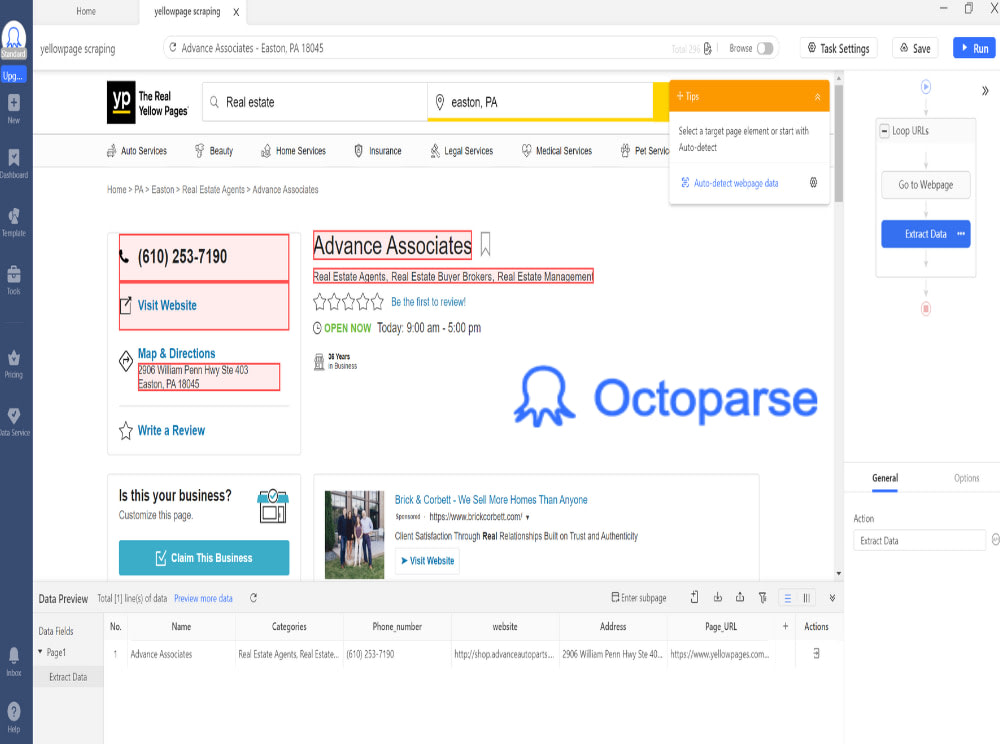The image size is (1000, 750).
Task: Close the yellowpage scraping tab
Action: (x=236, y=12)
